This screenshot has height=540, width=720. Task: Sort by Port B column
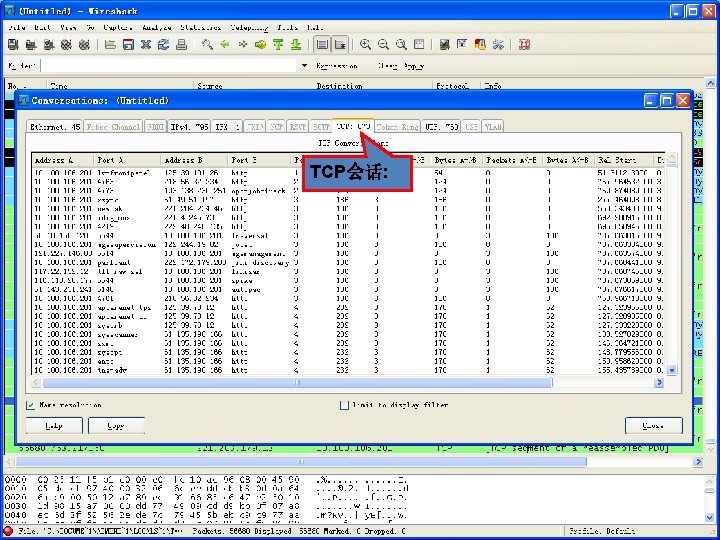260,160
